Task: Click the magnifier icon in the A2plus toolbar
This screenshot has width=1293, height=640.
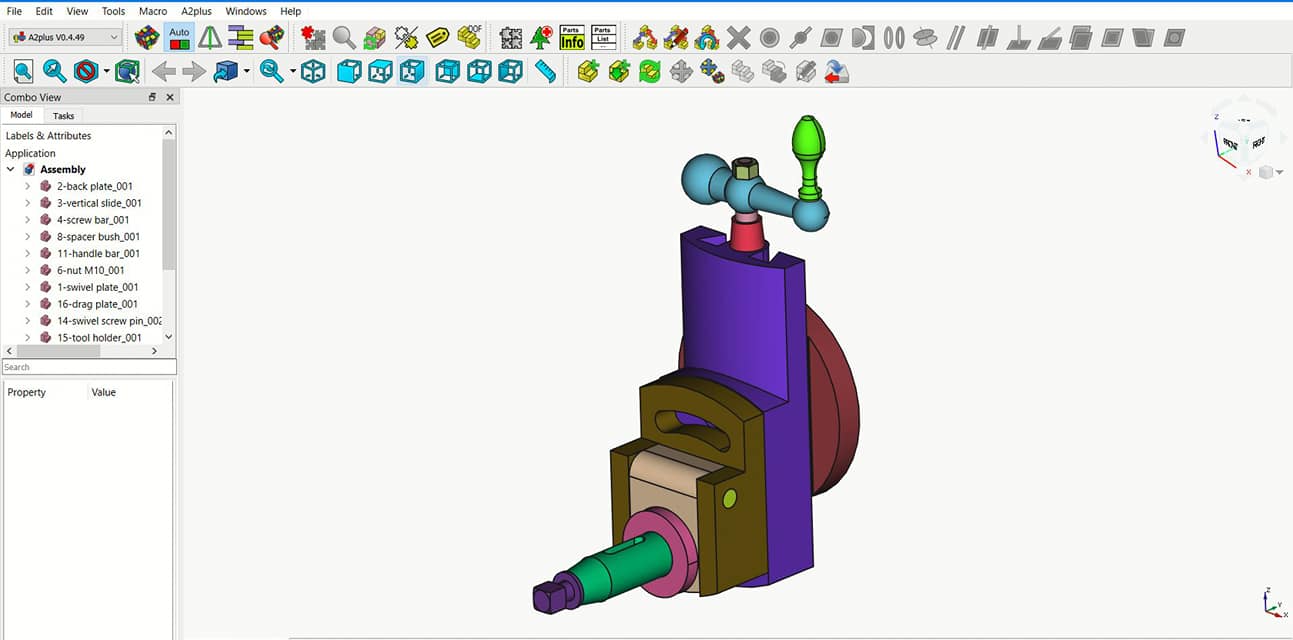Action: (344, 38)
